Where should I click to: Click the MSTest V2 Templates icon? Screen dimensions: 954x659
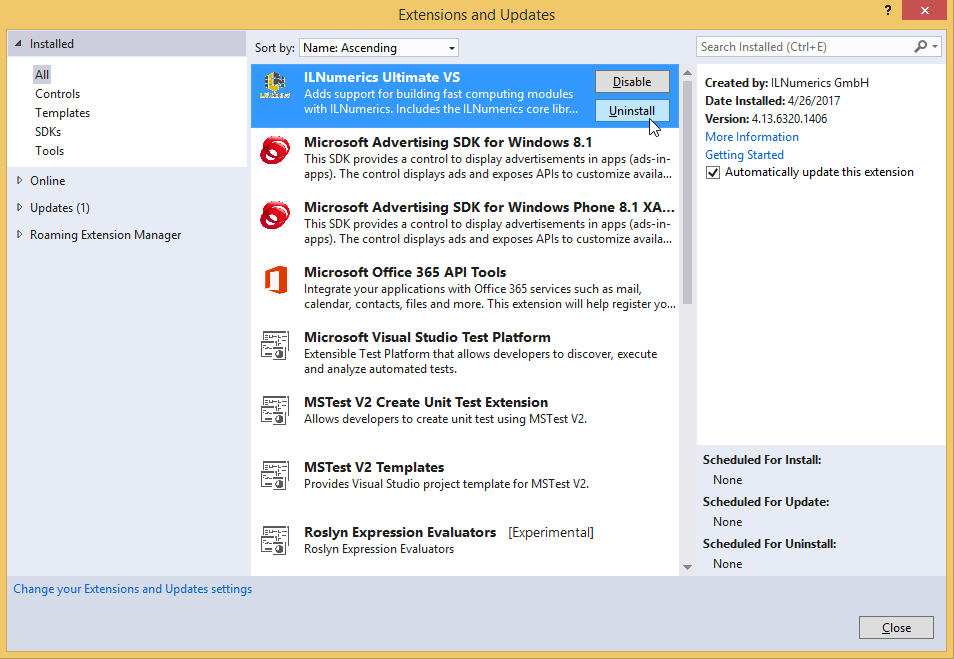(x=274, y=475)
